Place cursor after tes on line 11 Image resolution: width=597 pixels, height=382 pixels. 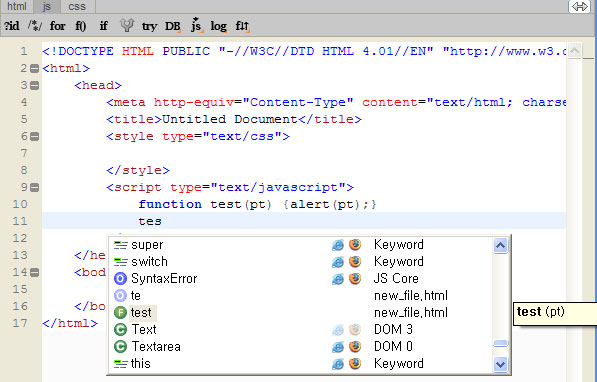163,221
